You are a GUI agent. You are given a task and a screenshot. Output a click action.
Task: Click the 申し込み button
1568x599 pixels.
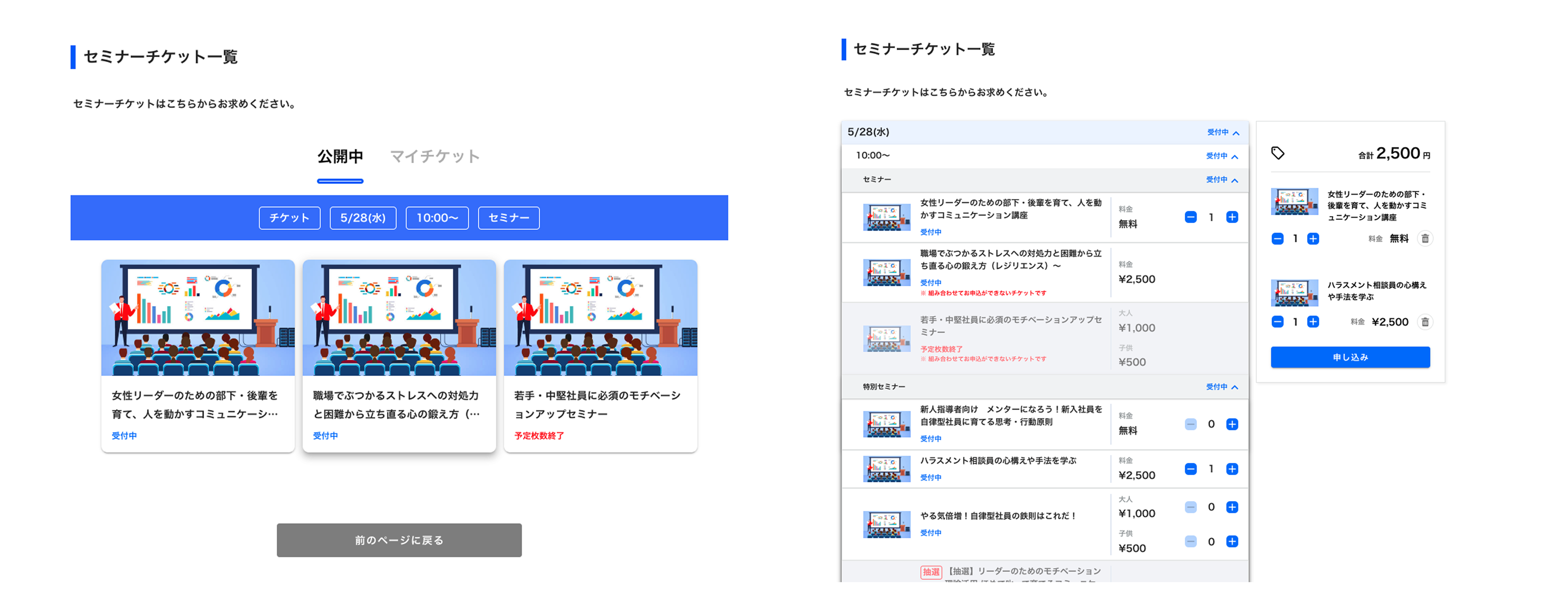[1350, 357]
